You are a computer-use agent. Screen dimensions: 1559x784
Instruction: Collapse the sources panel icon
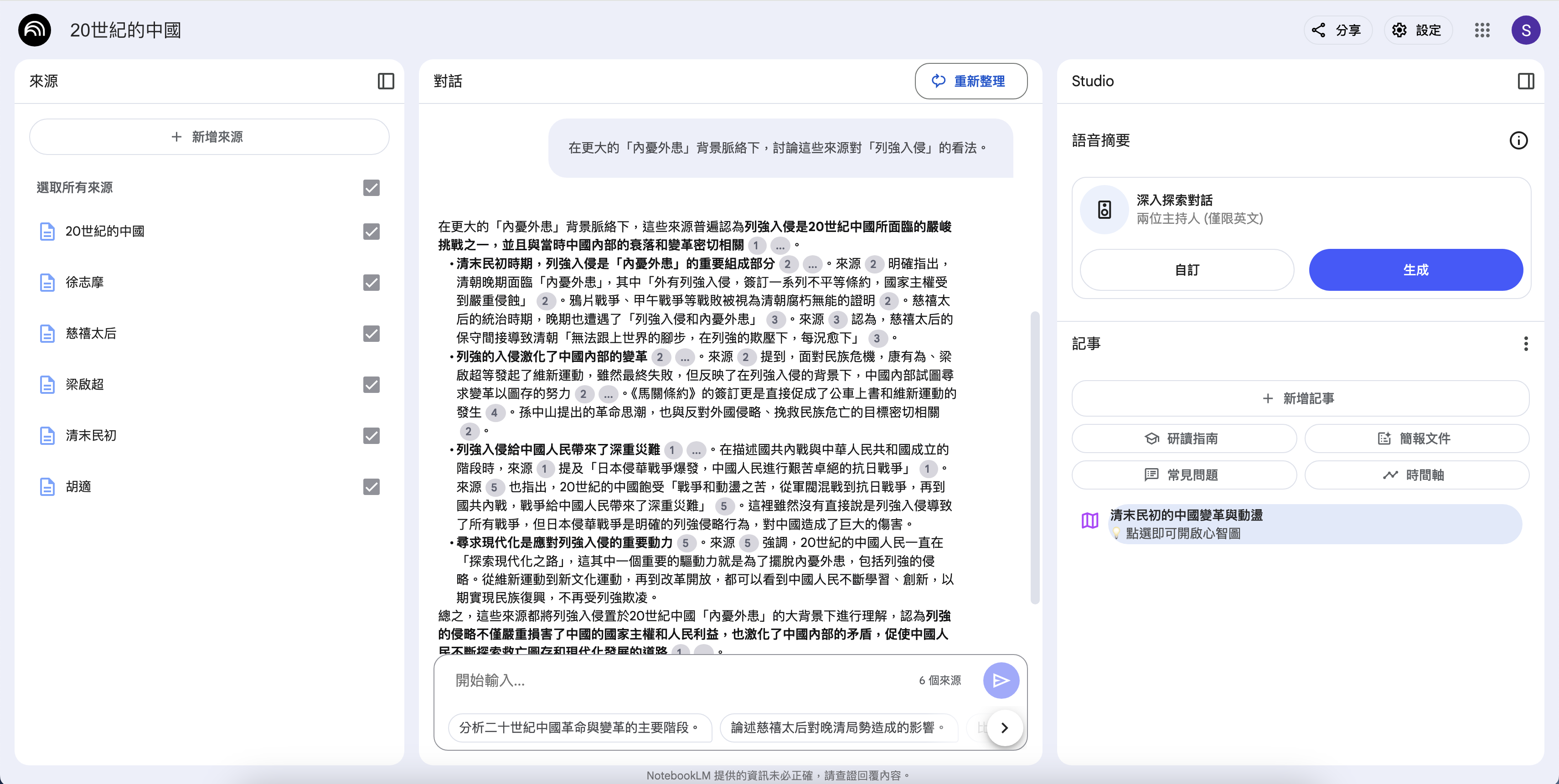(386, 81)
